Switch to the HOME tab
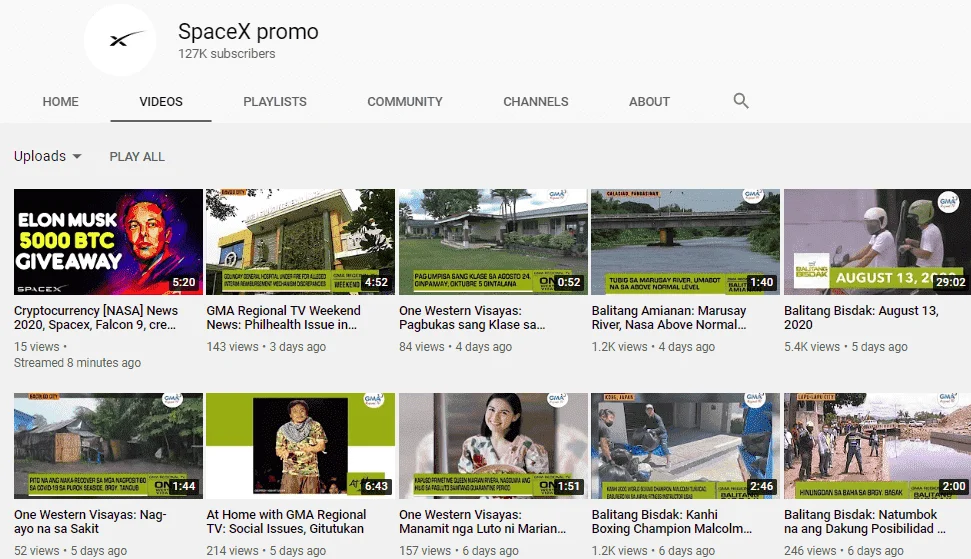Screen dimensions: 971x559 61,102
